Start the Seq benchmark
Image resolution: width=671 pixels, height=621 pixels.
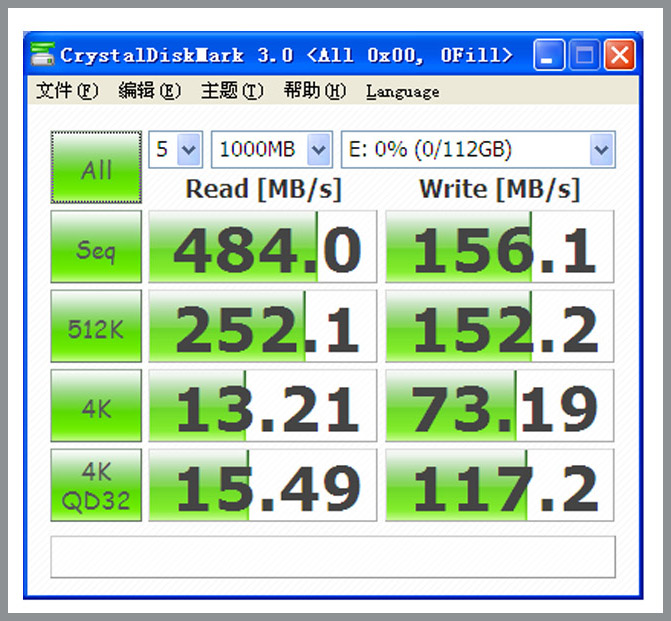96,247
